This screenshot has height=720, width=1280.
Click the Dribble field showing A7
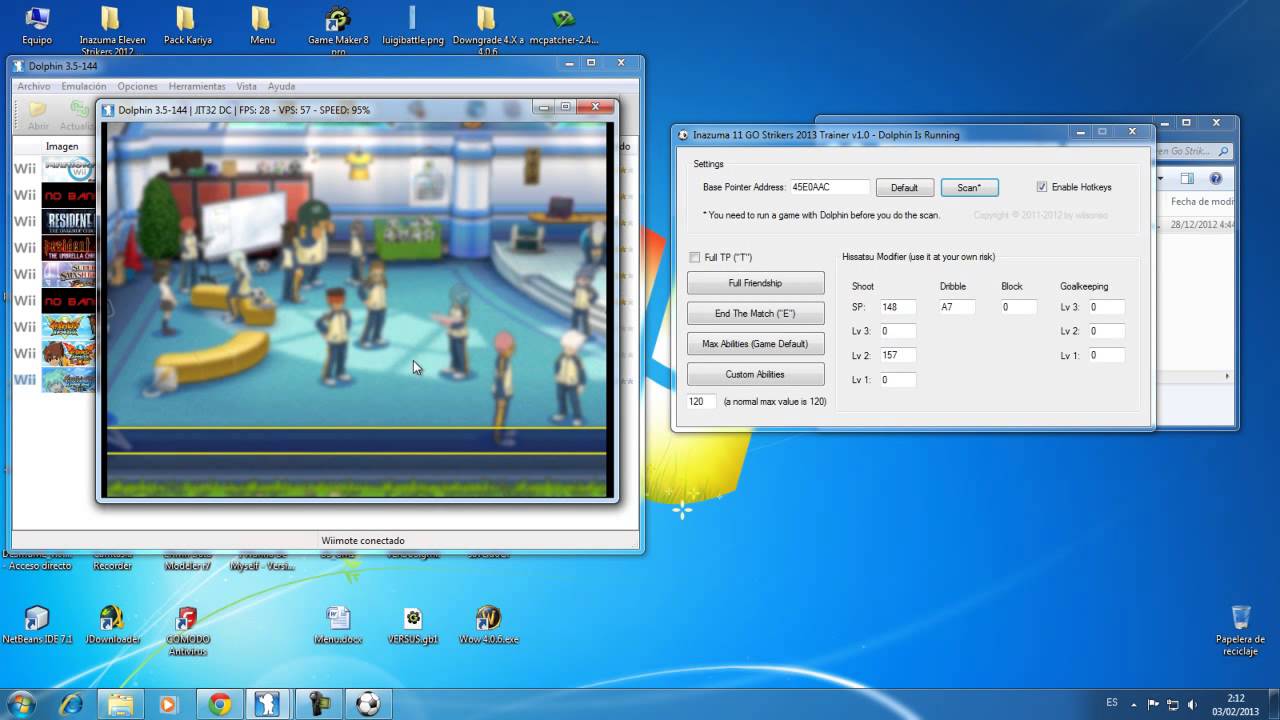coord(957,307)
